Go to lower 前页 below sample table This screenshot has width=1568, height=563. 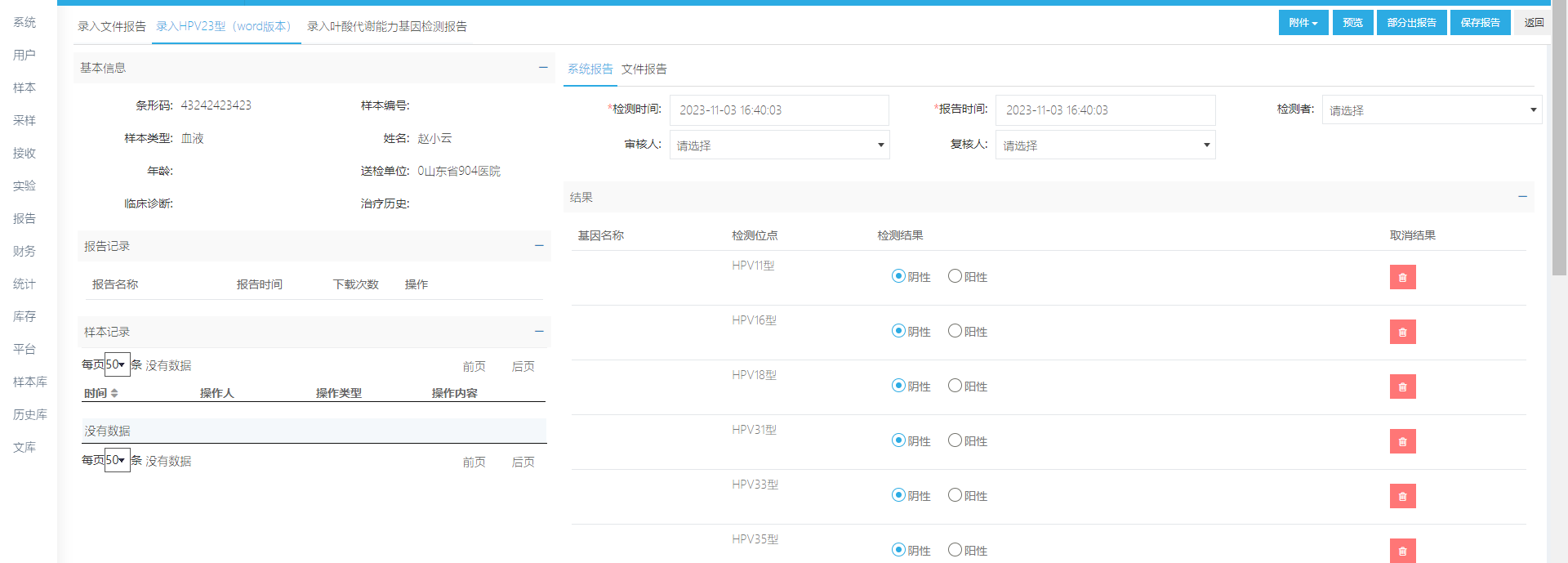click(x=474, y=462)
